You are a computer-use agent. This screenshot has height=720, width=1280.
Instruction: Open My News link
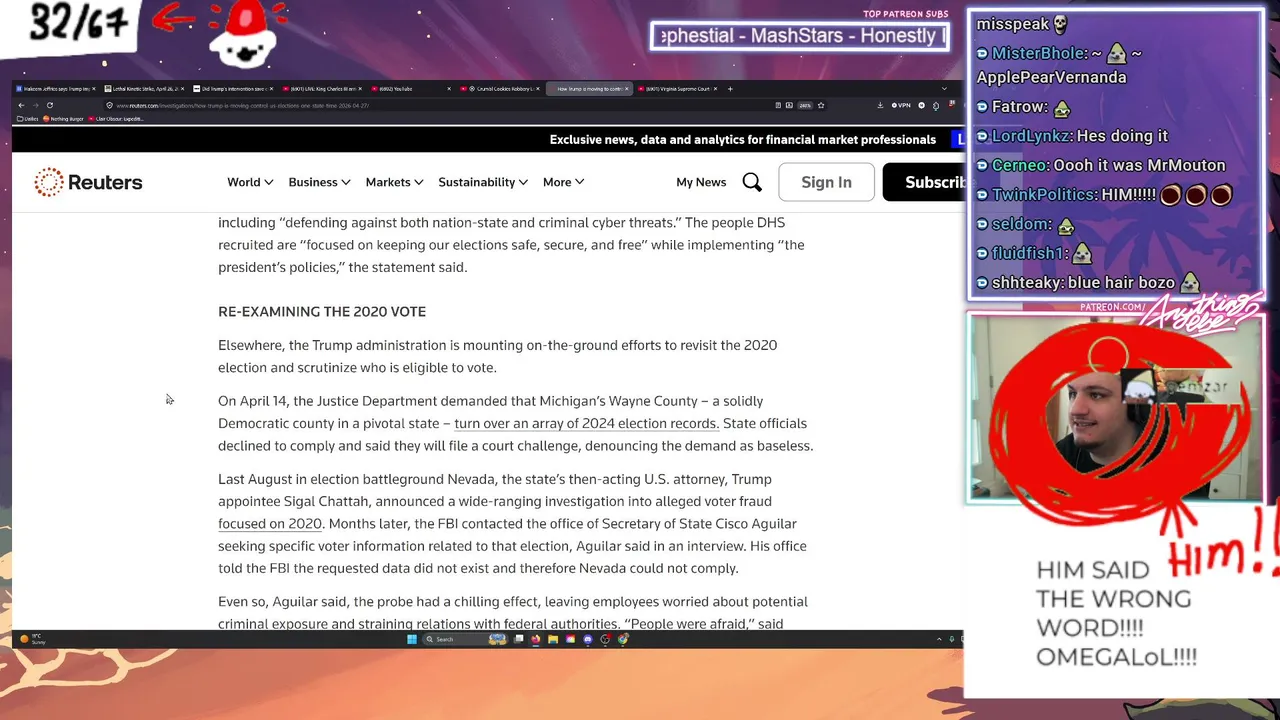point(701,182)
